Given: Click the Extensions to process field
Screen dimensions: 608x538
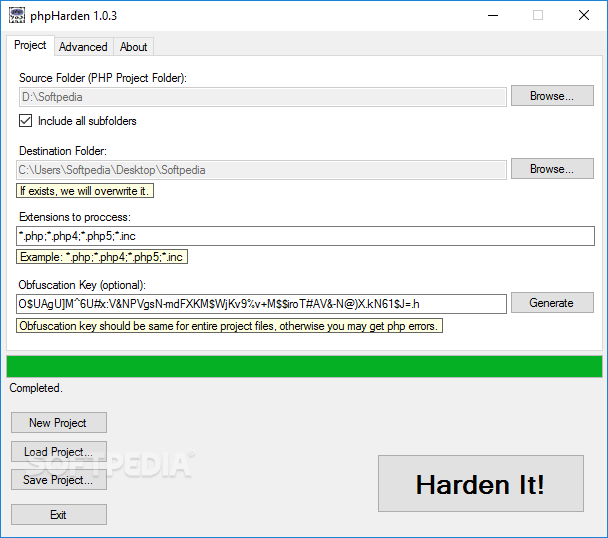Looking at the screenshot, I should (305, 236).
